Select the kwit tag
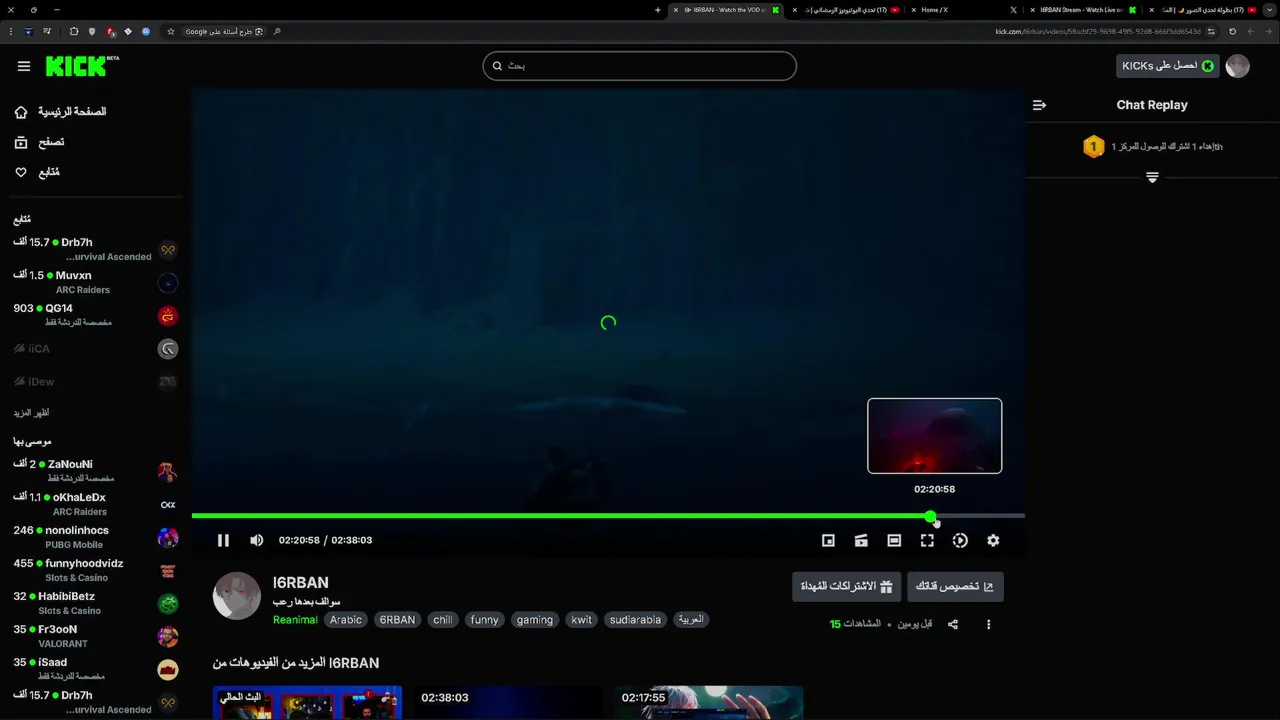1280x720 pixels. 582,620
